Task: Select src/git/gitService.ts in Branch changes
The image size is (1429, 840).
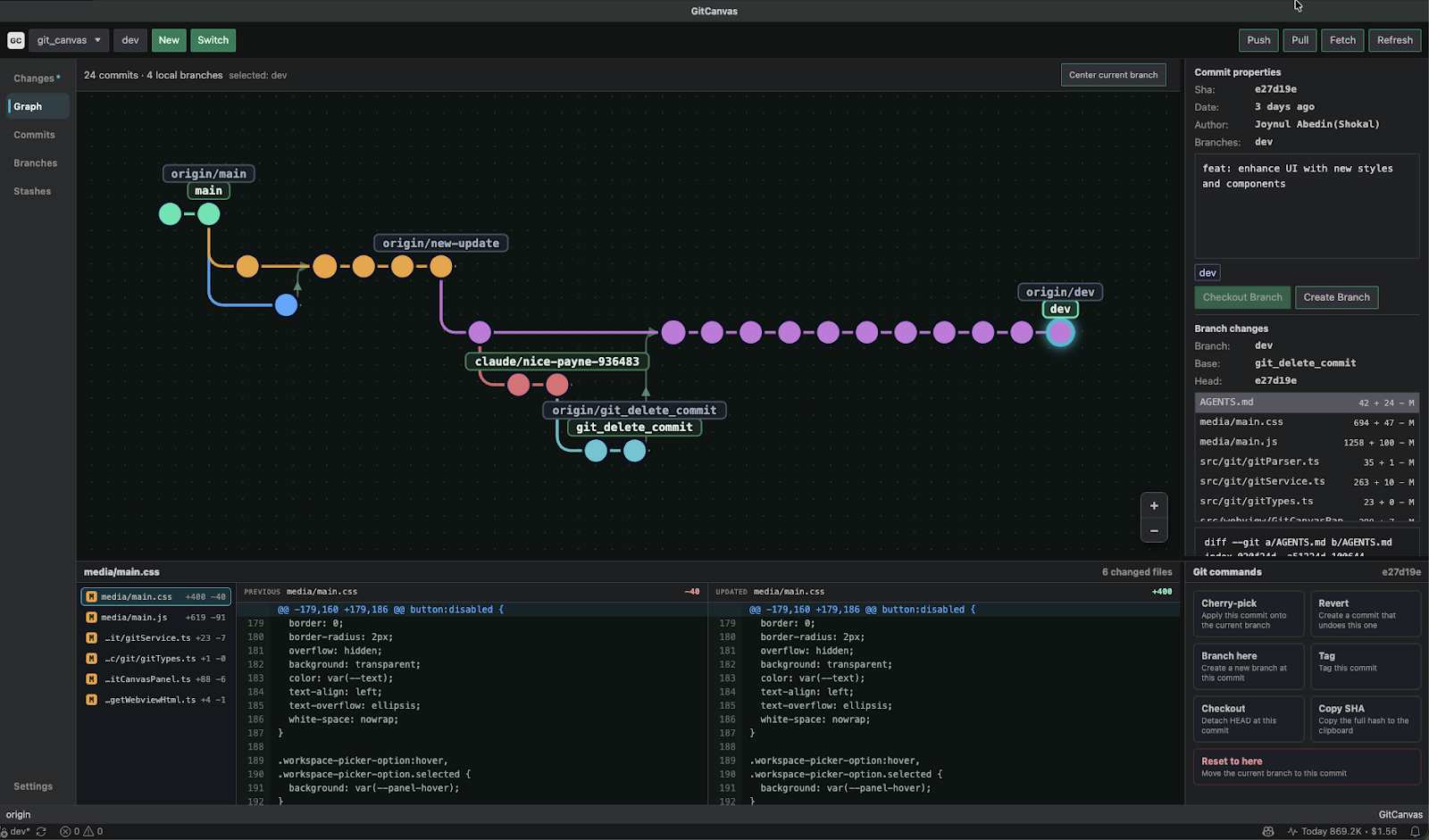Action: [1307, 481]
